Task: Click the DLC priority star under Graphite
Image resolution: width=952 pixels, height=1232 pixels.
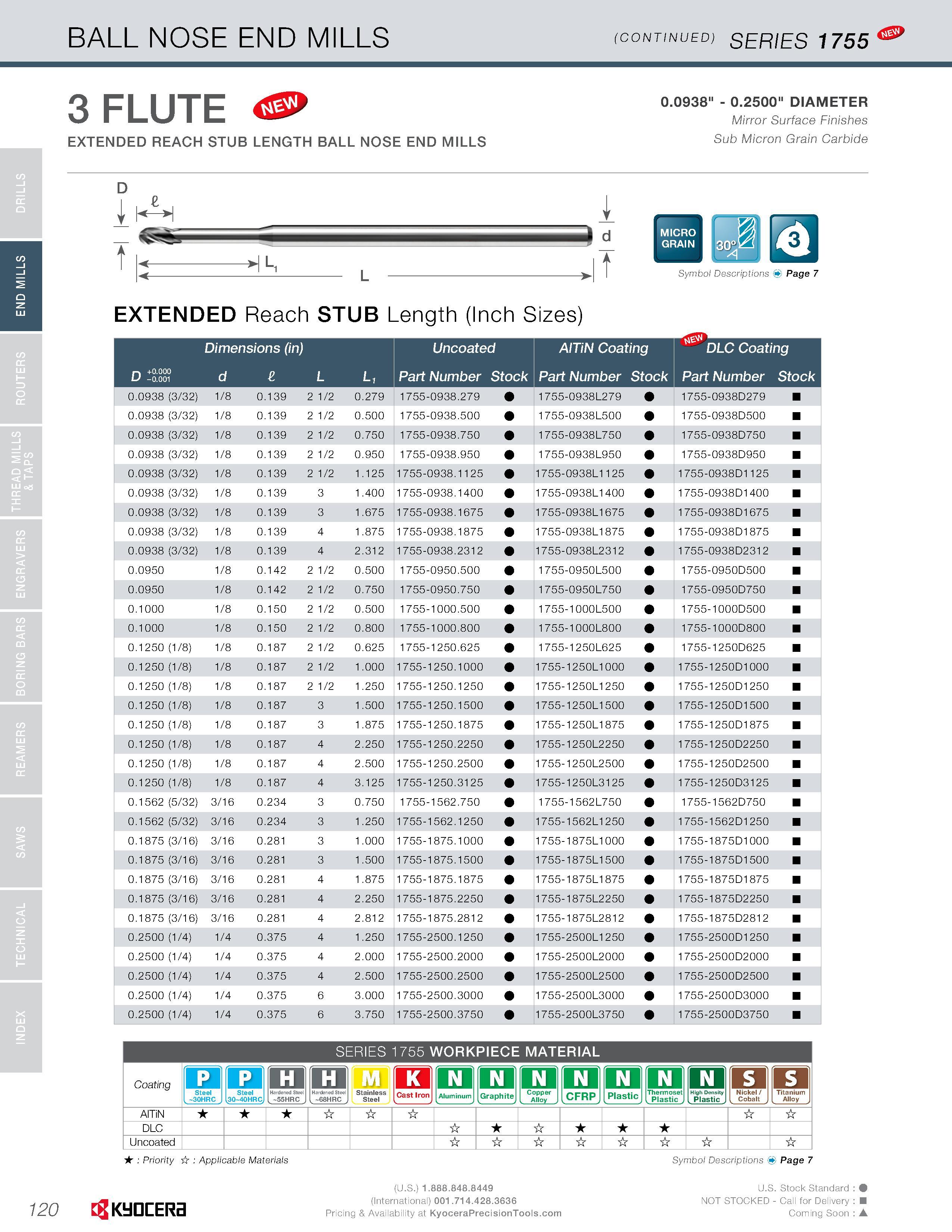Action: coord(497,1128)
